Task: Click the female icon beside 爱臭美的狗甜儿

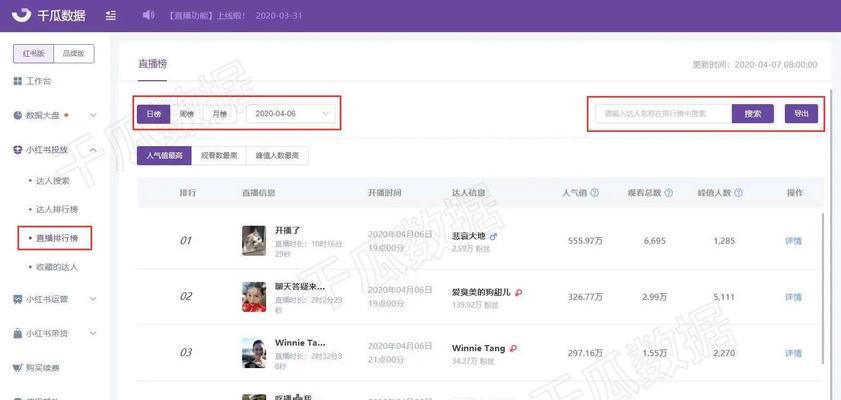Action: pos(519,292)
